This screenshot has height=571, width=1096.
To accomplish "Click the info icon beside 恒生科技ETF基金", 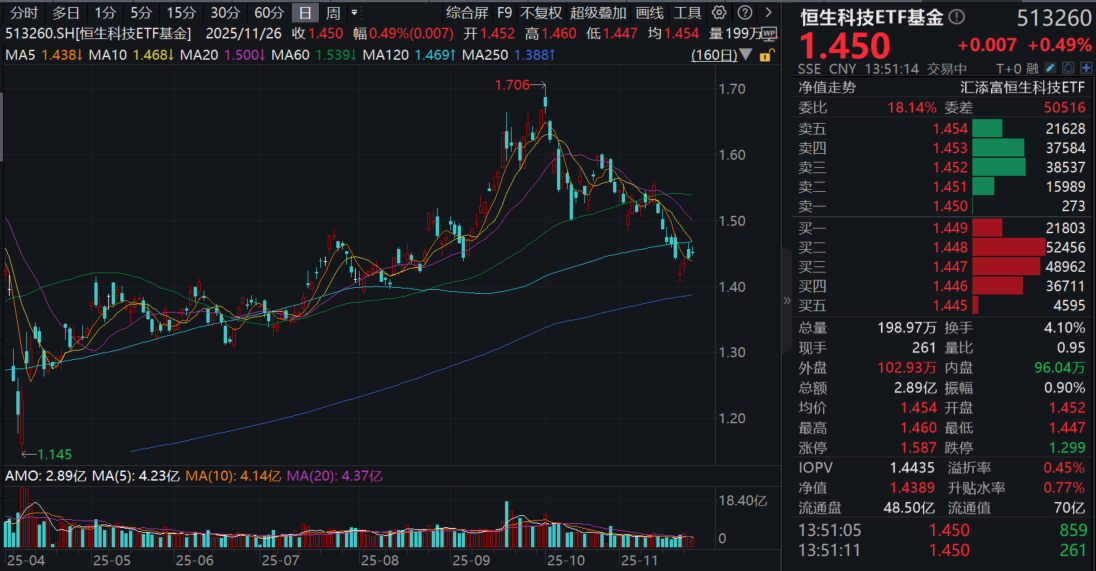I will click(x=958, y=17).
